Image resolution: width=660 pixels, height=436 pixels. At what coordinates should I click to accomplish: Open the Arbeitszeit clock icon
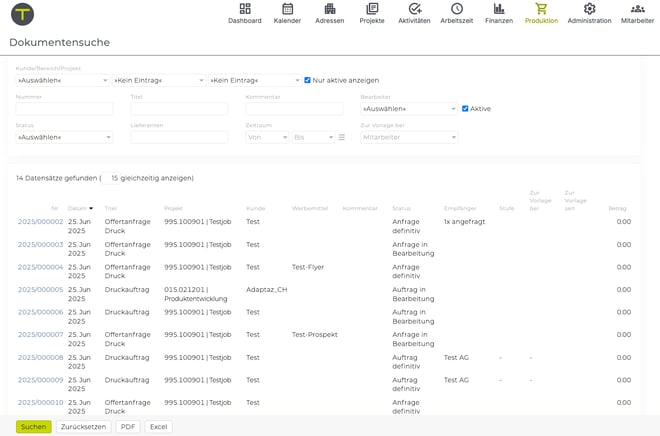coord(457,9)
